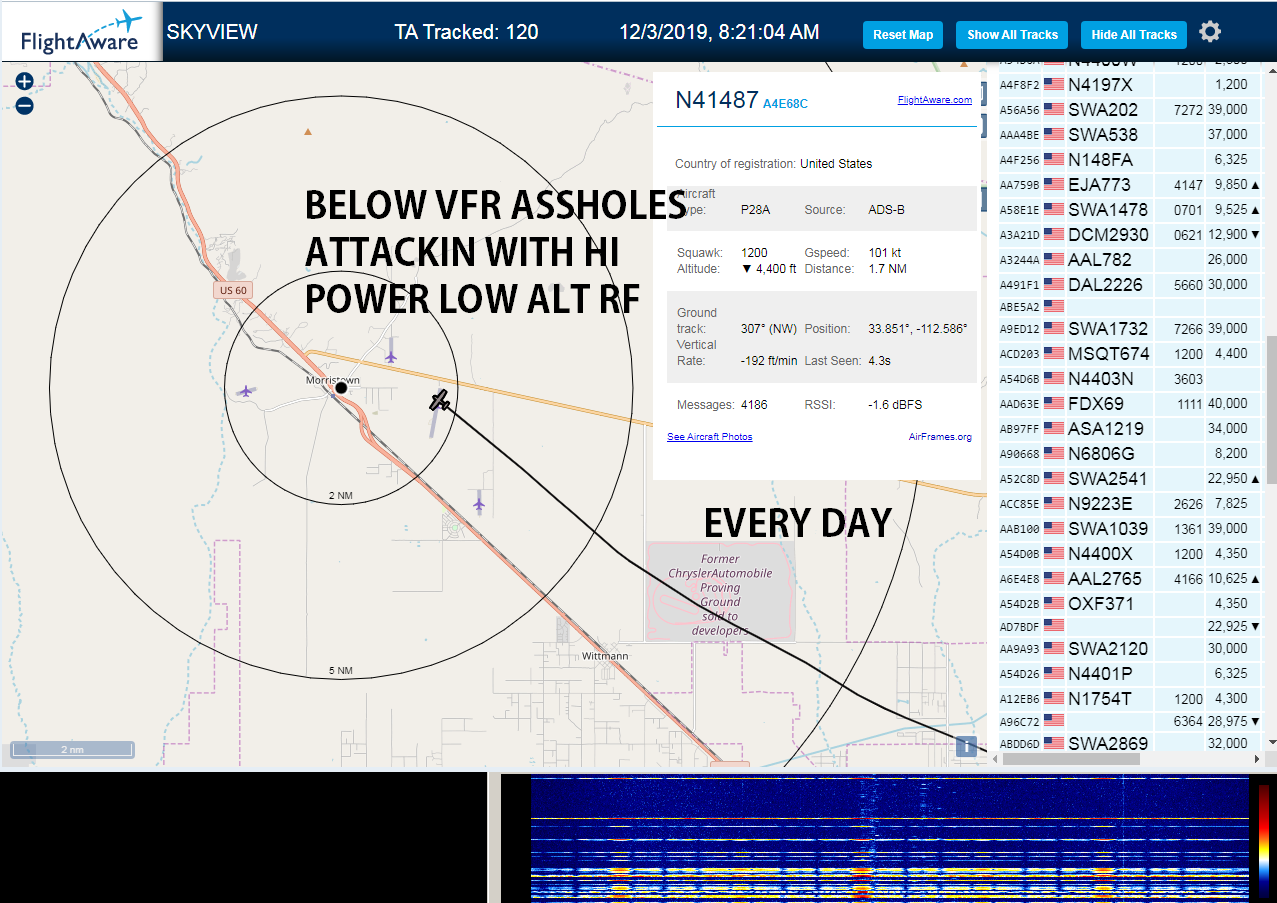Viewport: 1277px width, 903px height.
Task: Click the US flag in row A96C72
Action: pyautogui.click(x=1054, y=720)
